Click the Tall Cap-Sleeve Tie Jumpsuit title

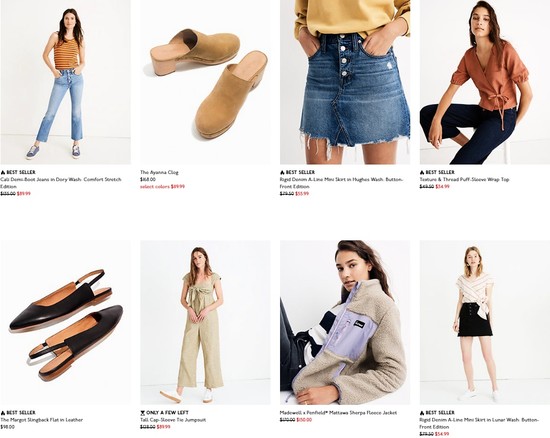click(173, 420)
